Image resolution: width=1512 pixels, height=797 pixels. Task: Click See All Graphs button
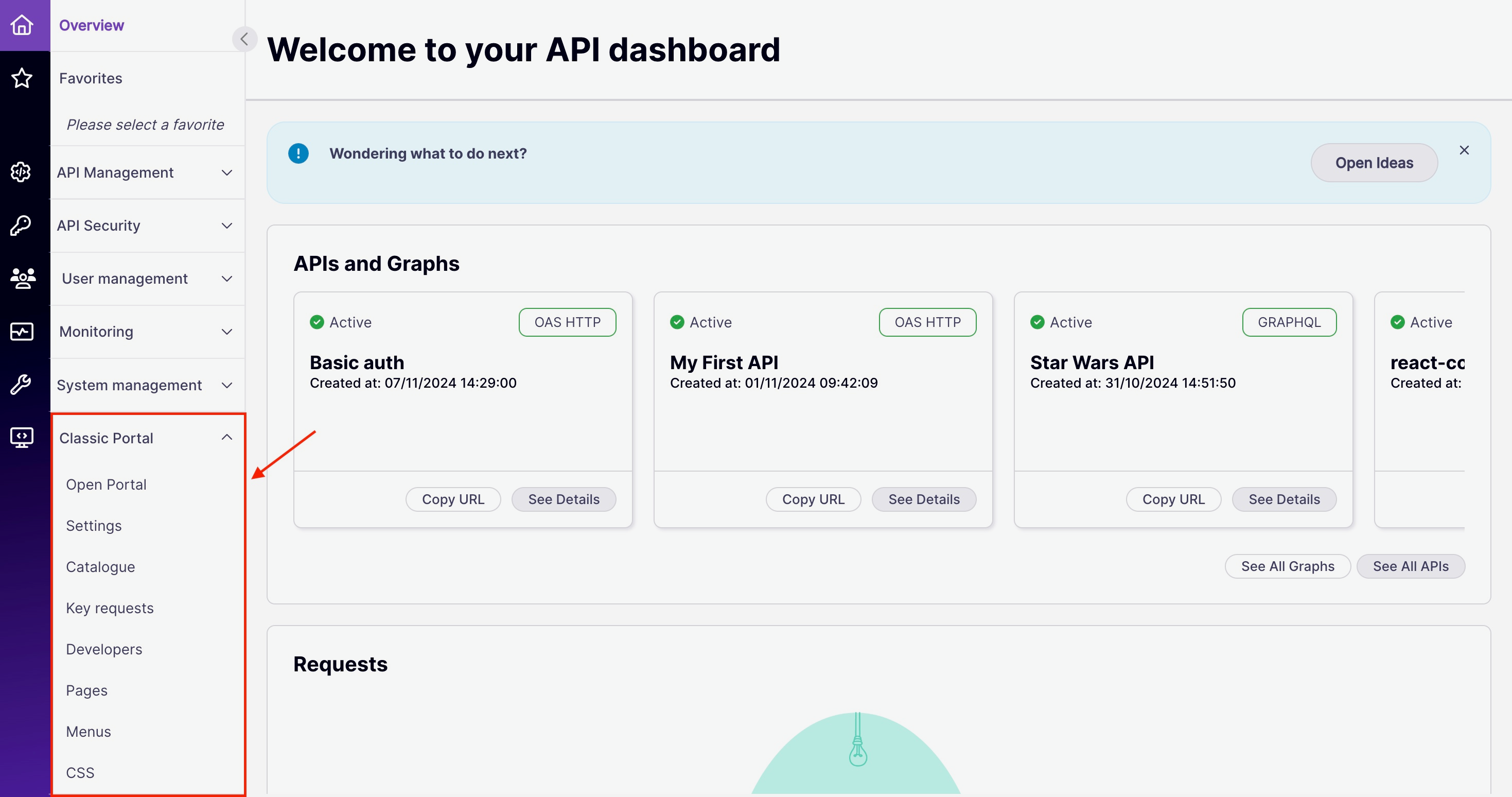[1287, 566]
